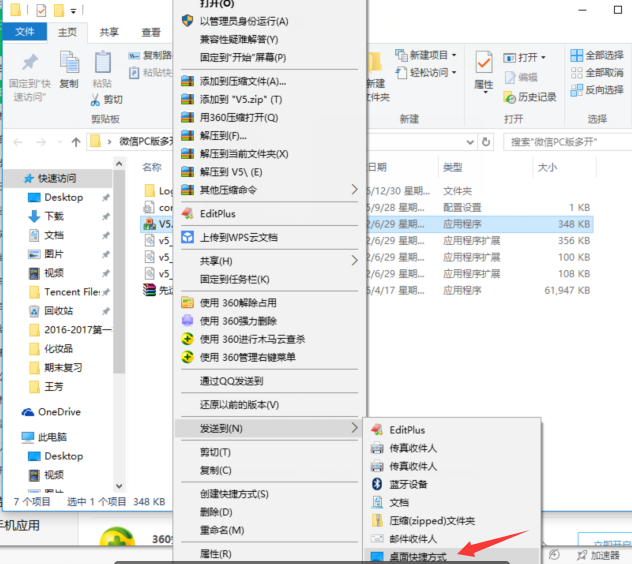Click the 属性 ribbon icon
This screenshot has height=564, width=632.
click(x=484, y=62)
